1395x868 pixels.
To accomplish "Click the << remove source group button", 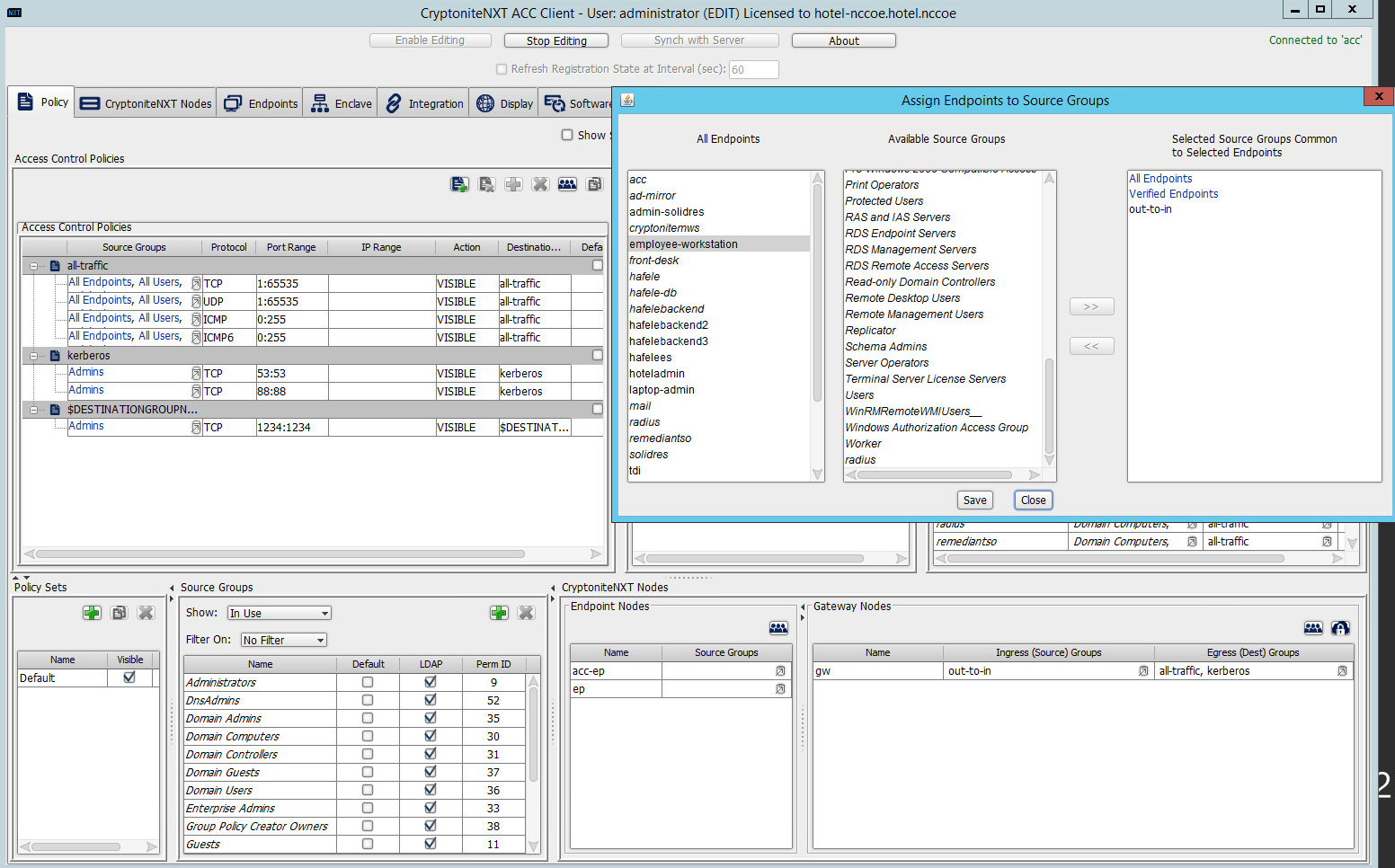I will click(1091, 346).
